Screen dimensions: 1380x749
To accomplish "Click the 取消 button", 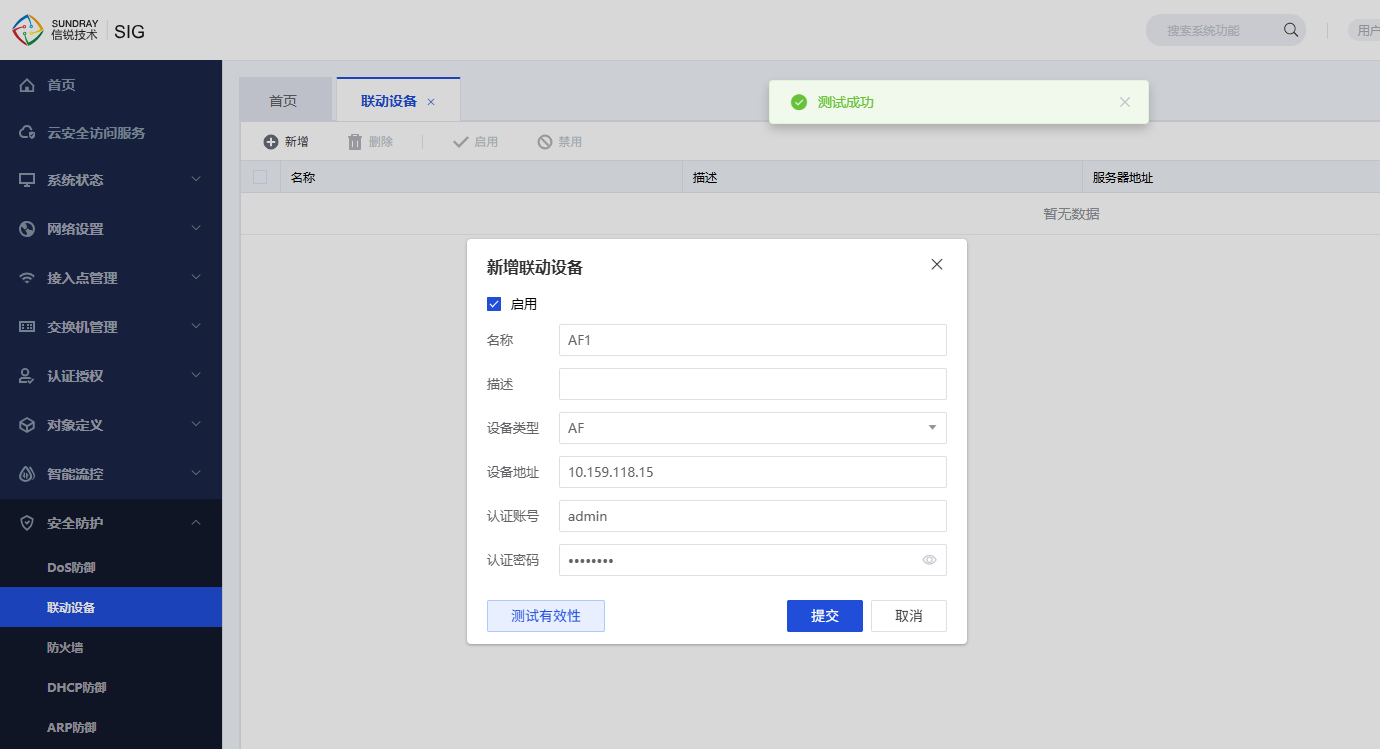I will [x=909, y=616].
